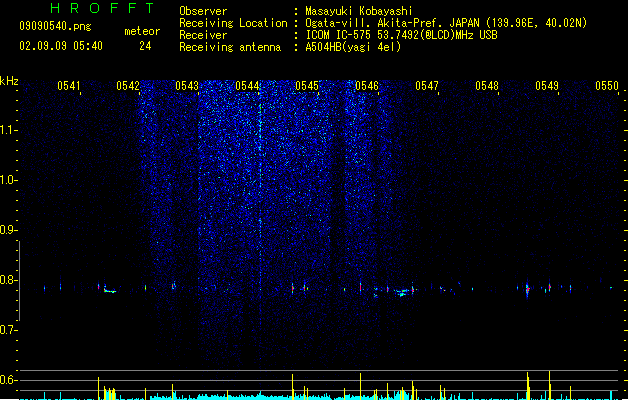Viewport: 629px width, 400px height.
Task: Click the 0.8 kHz axis label
Action: (x=8, y=280)
